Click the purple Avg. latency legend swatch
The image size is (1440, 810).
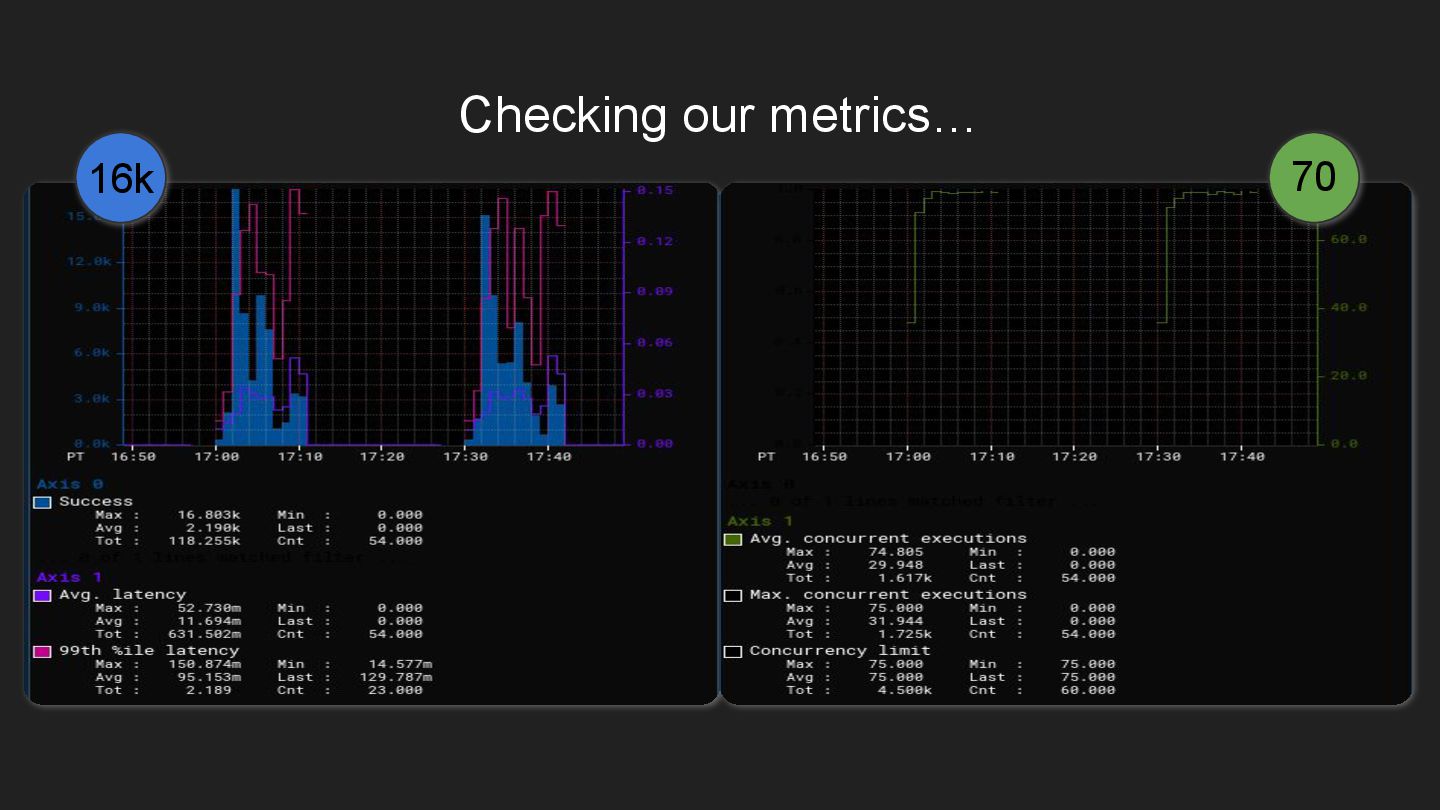point(42,595)
